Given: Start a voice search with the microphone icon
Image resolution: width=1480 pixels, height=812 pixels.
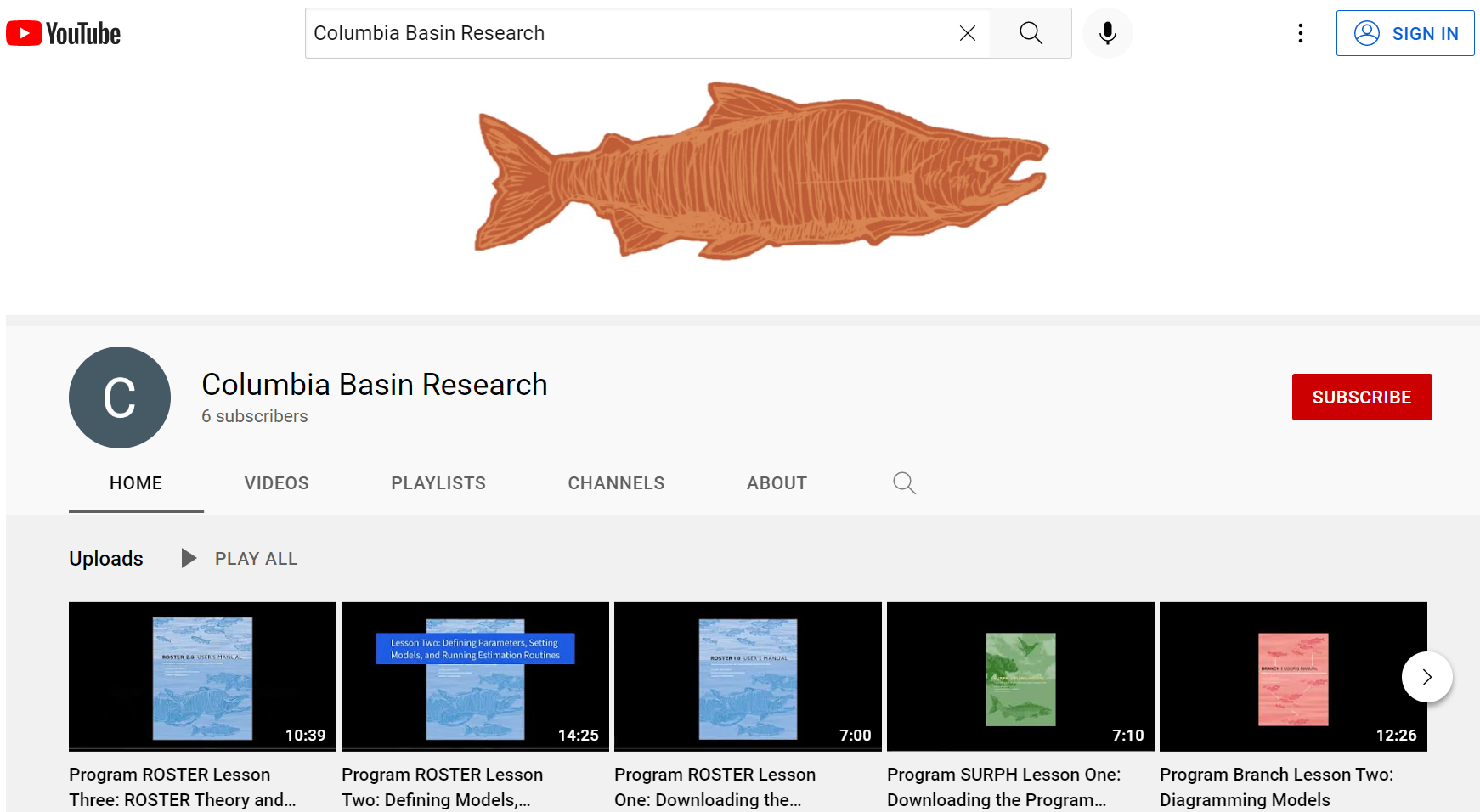Looking at the screenshot, I should pyautogui.click(x=1107, y=32).
